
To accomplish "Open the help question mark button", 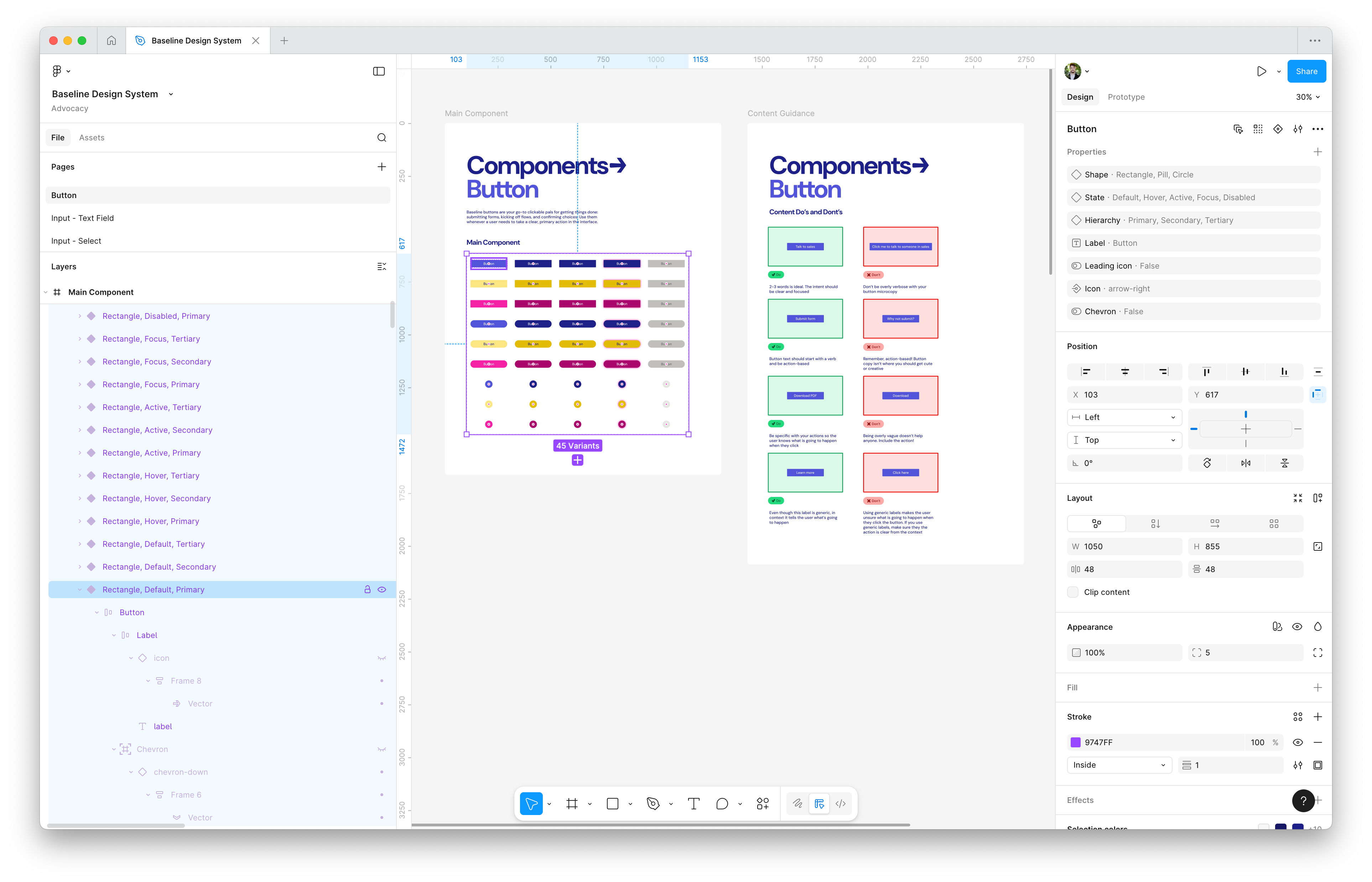I will click(x=1304, y=801).
